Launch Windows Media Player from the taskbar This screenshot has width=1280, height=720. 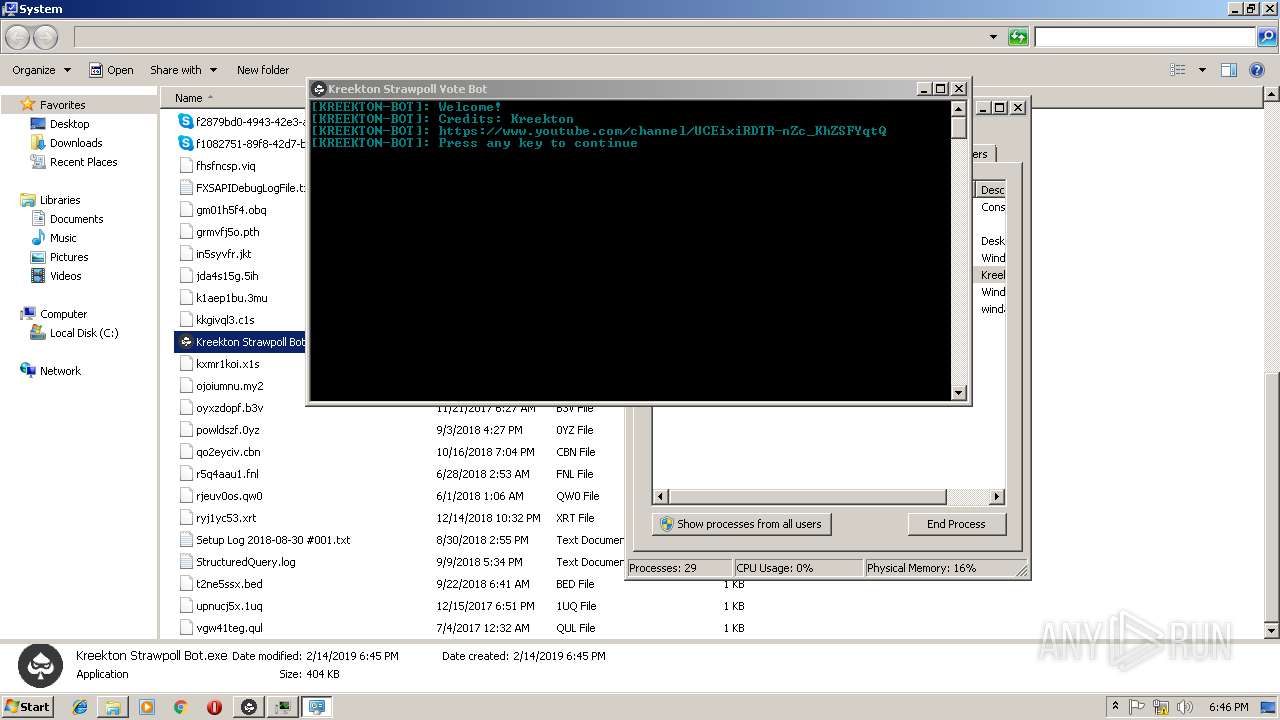[x=147, y=707]
